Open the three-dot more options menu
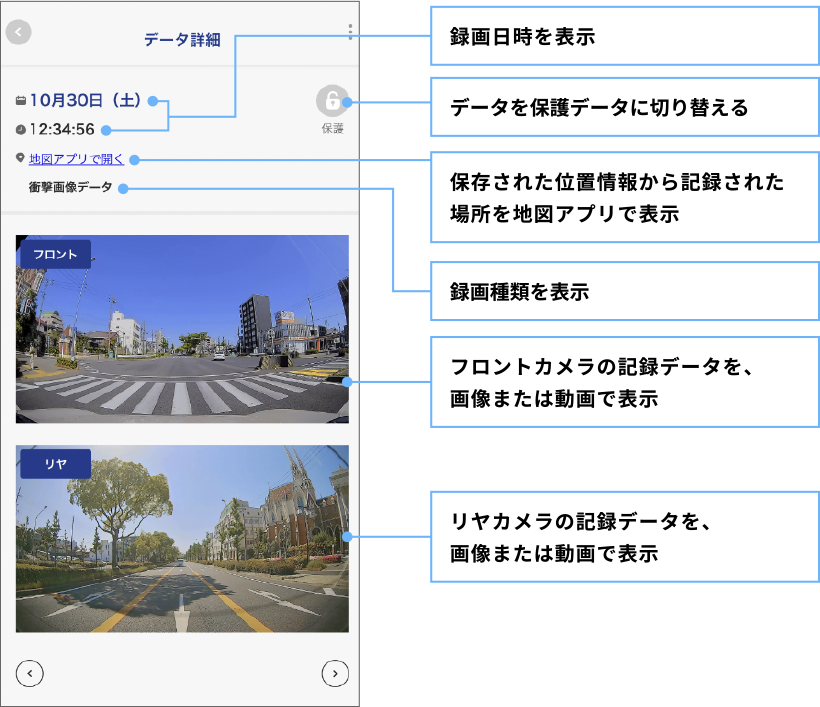The height and width of the screenshot is (707, 820). (350, 31)
